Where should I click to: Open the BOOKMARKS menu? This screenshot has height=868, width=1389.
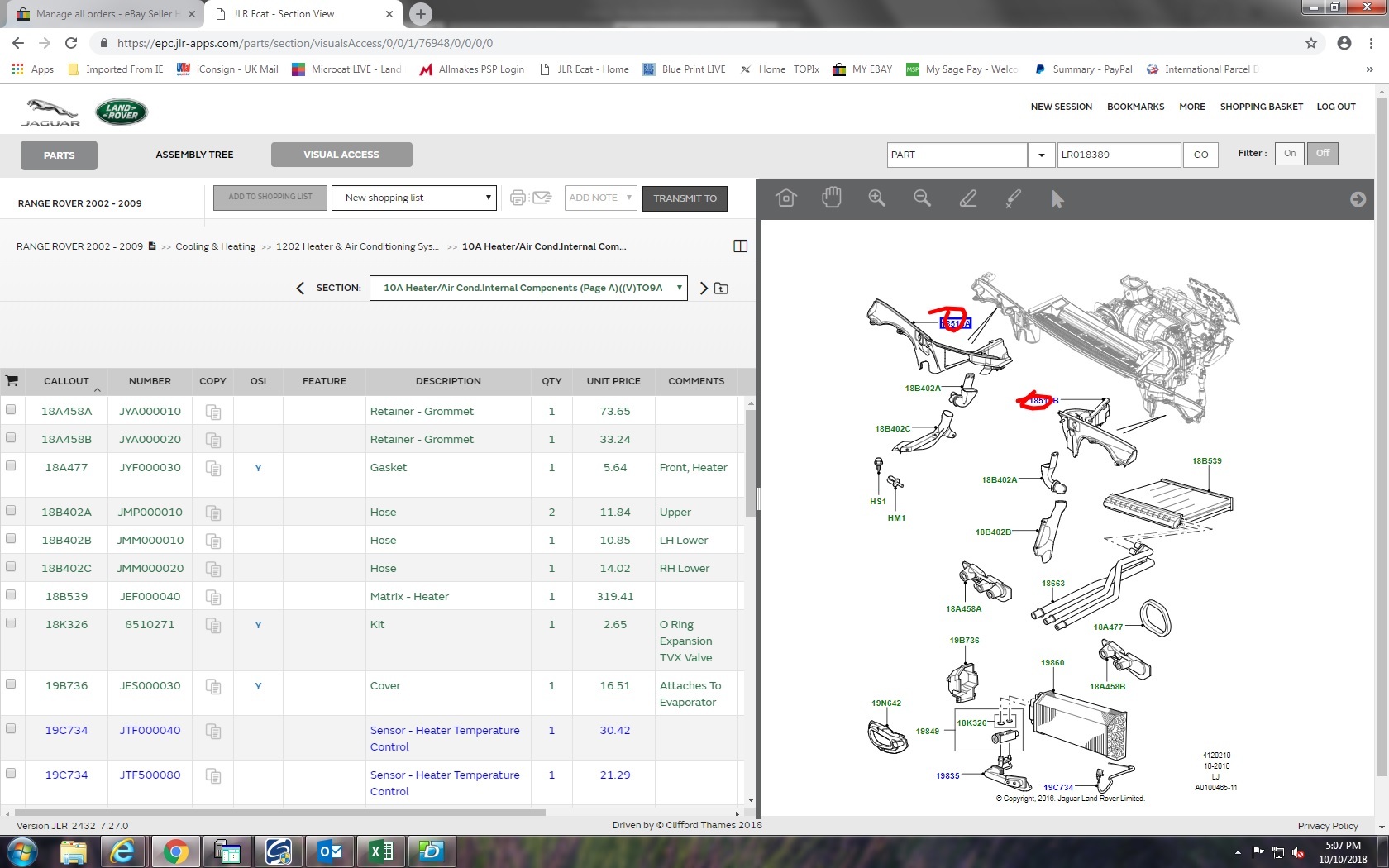[1135, 107]
